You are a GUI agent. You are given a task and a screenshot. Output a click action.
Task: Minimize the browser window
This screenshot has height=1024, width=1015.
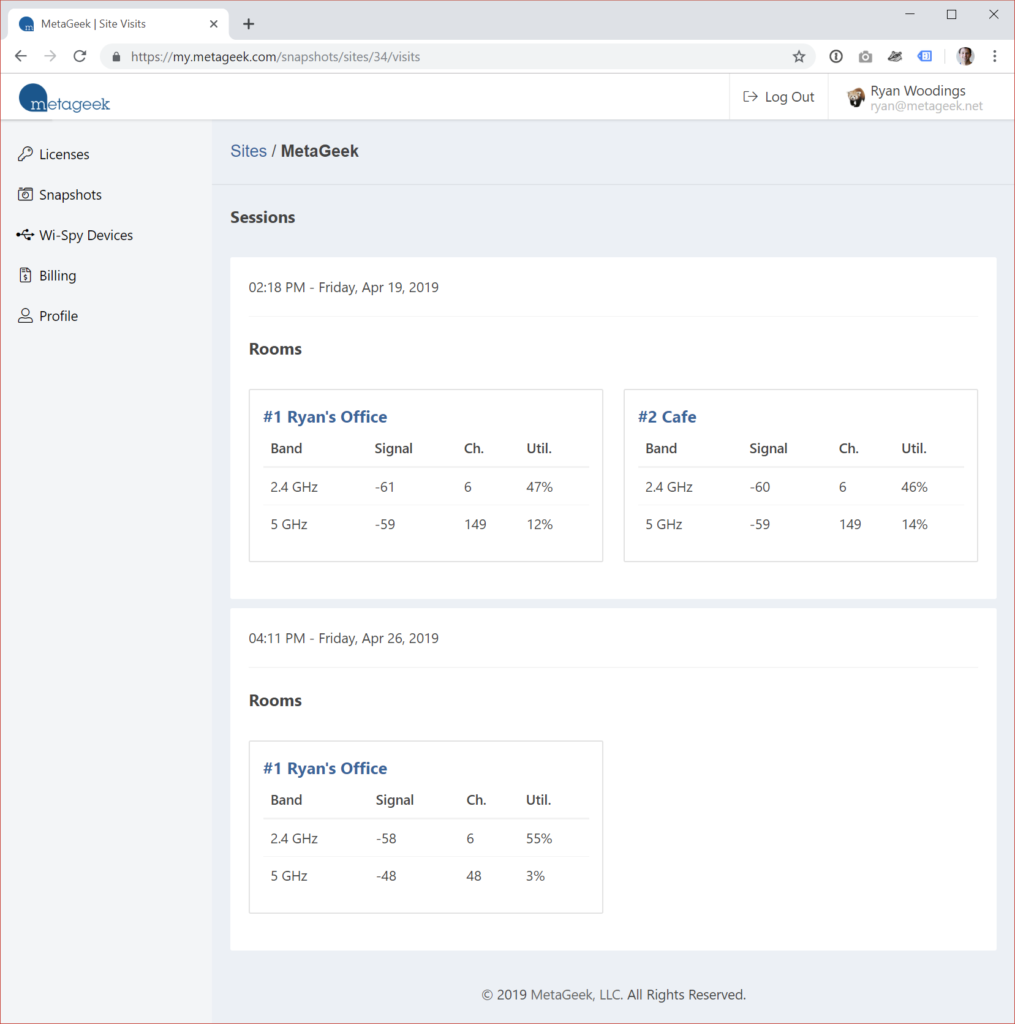pyautogui.click(x=910, y=14)
